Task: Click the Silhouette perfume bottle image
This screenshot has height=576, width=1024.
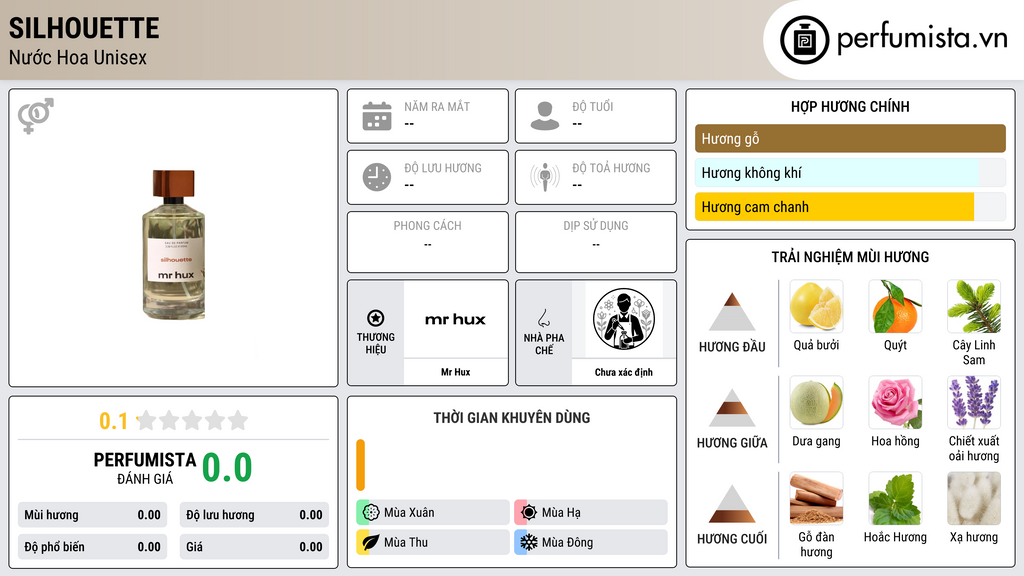Action: coord(174,245)
